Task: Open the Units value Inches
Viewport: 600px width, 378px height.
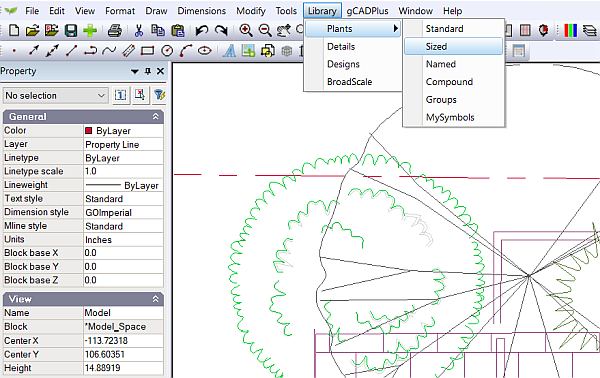Action: pyautogui.click(x=123, y=240)
